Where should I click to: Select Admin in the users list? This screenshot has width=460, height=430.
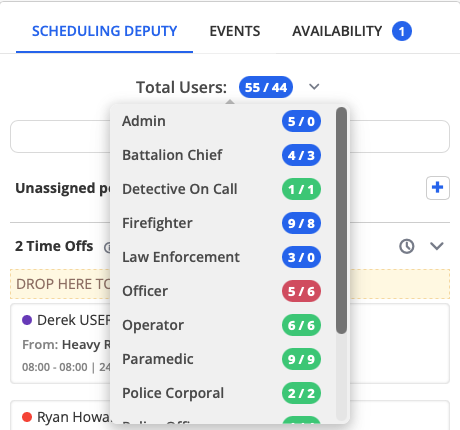pos(221,121)
